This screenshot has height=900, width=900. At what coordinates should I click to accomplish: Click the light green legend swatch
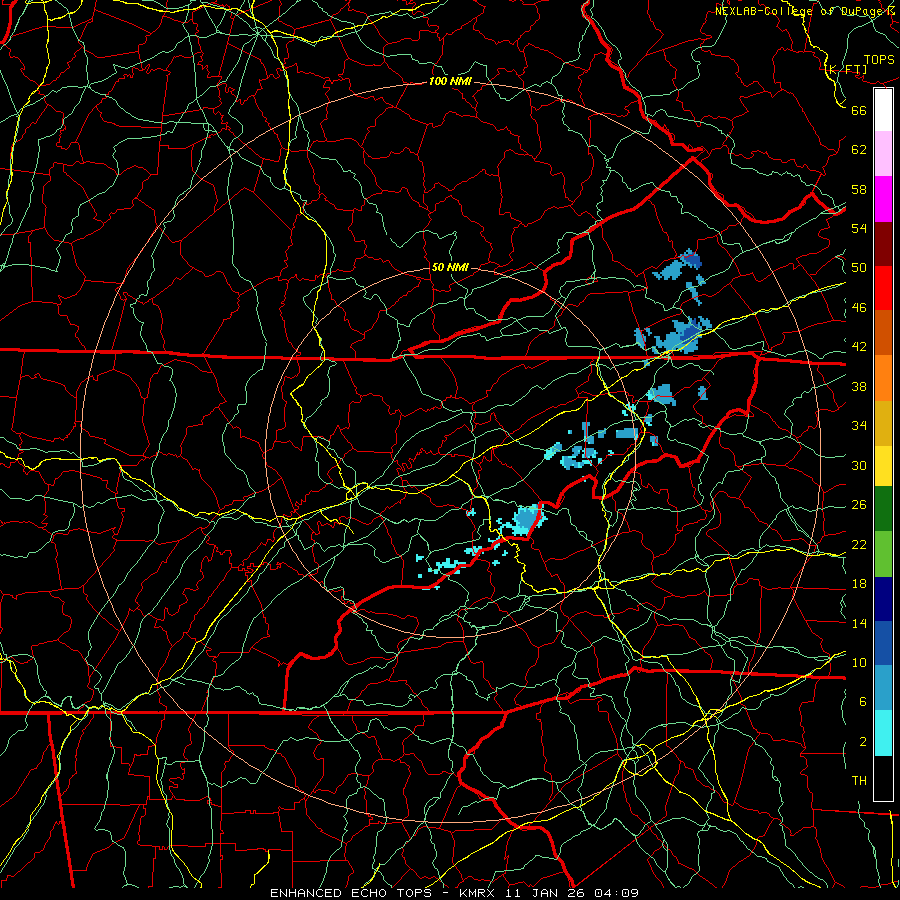click(883, 554)
